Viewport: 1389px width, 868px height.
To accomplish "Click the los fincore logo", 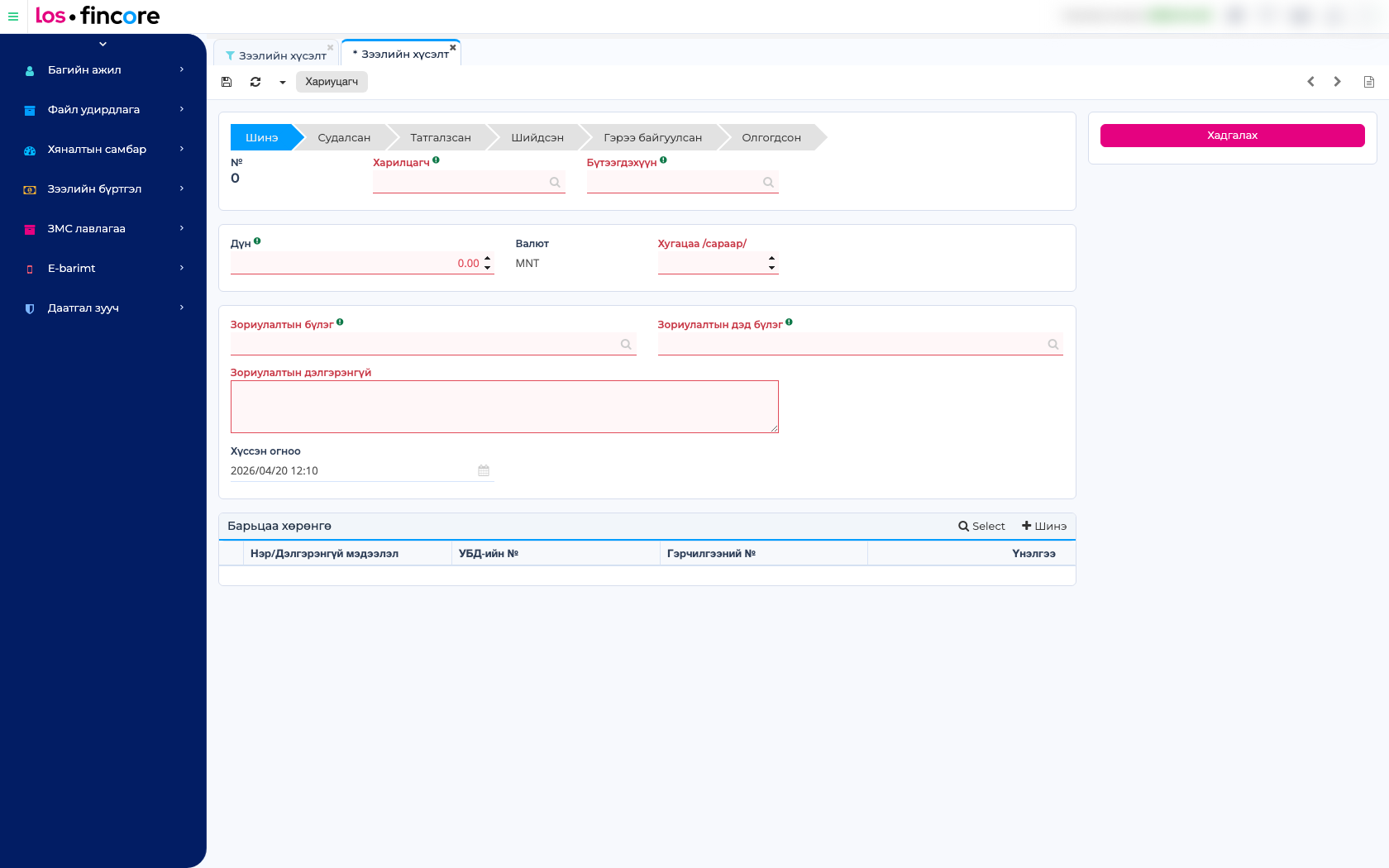I will [98, 16].
